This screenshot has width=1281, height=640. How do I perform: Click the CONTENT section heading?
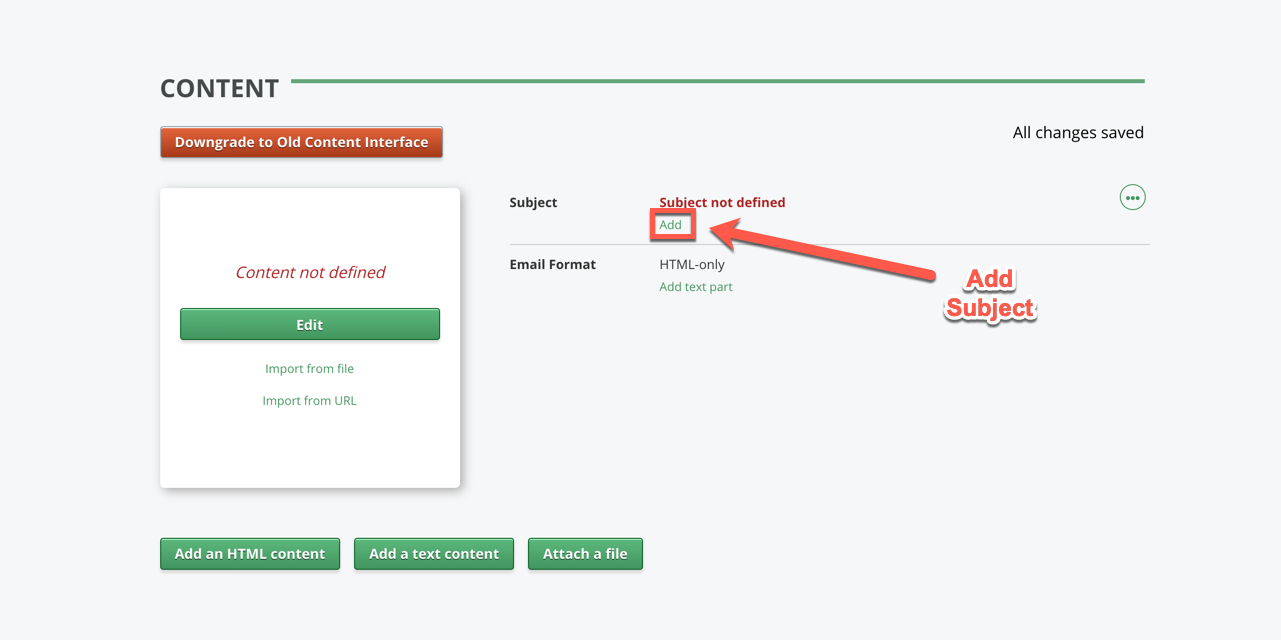point(219,89)
